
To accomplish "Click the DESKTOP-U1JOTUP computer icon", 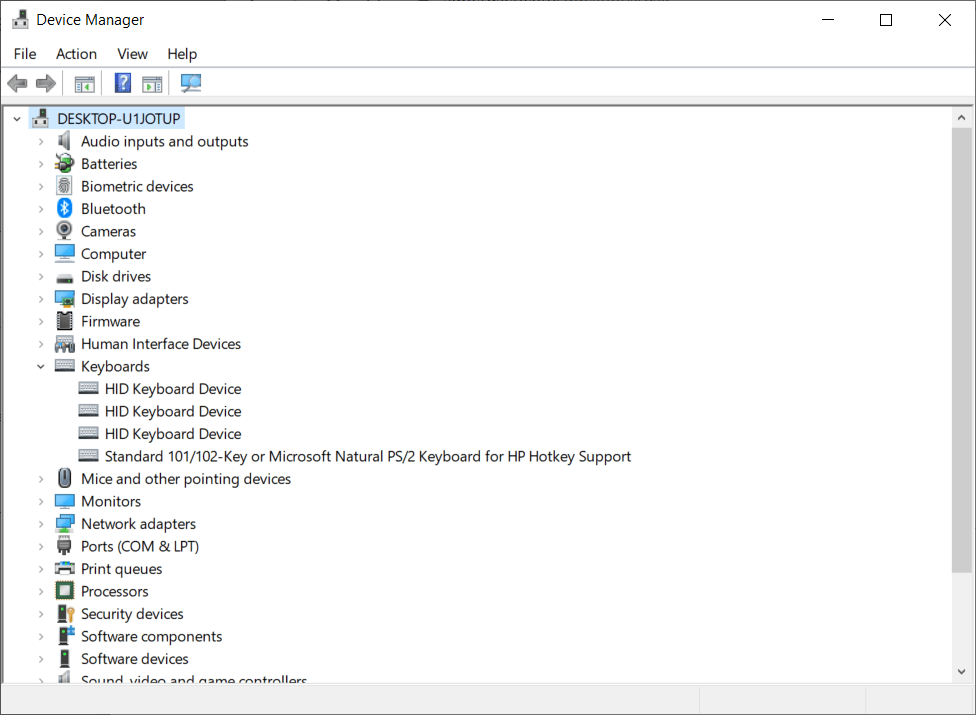I will [x=40, y=118].
